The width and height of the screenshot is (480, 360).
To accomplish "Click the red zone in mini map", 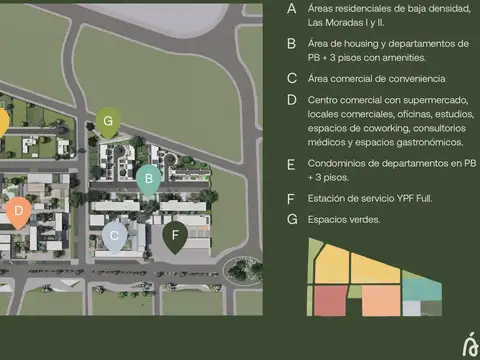I will click(330, 301).
